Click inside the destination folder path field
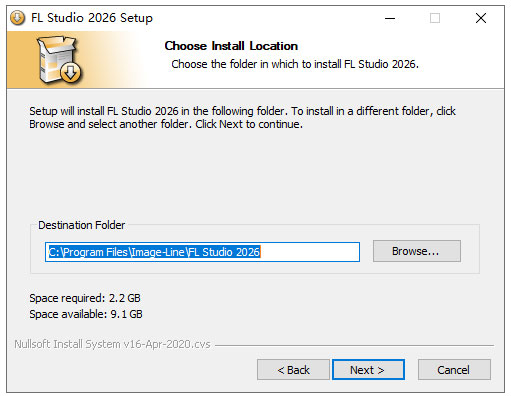 (x=202, y=252)
